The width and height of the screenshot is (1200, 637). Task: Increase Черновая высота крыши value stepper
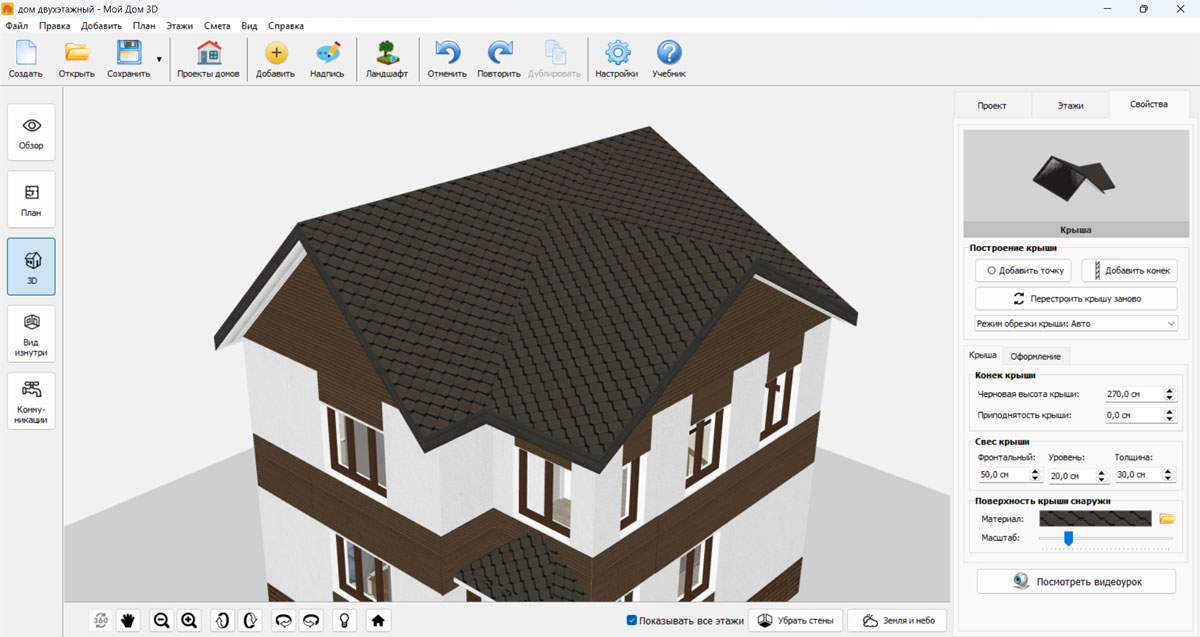[1170, 390]
